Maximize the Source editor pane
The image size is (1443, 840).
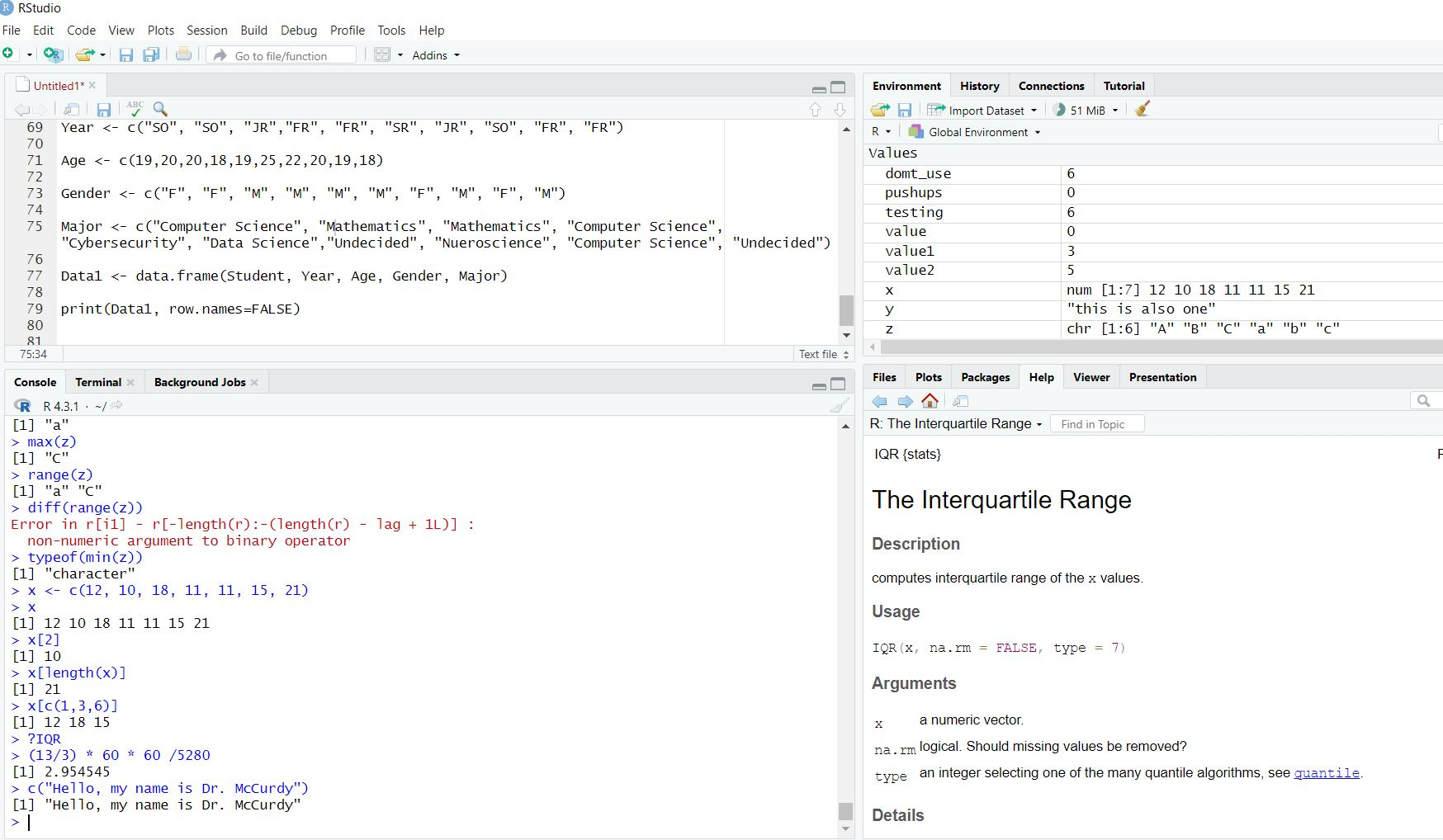click(838, 87)
